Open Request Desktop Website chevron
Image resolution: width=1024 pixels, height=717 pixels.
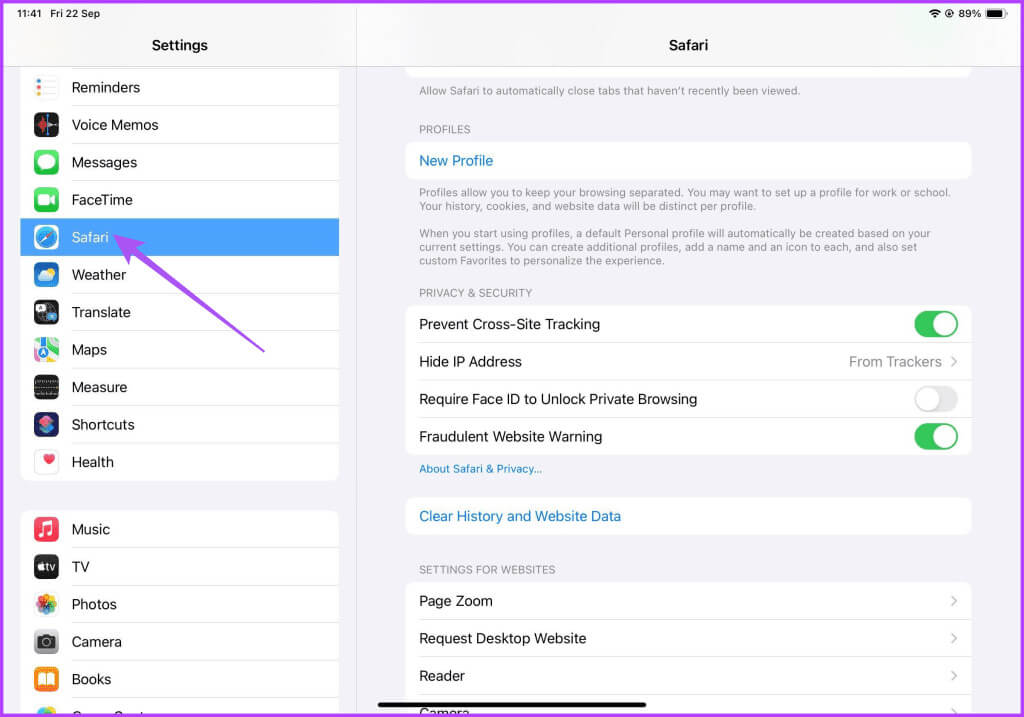click(x=954, y=638)
